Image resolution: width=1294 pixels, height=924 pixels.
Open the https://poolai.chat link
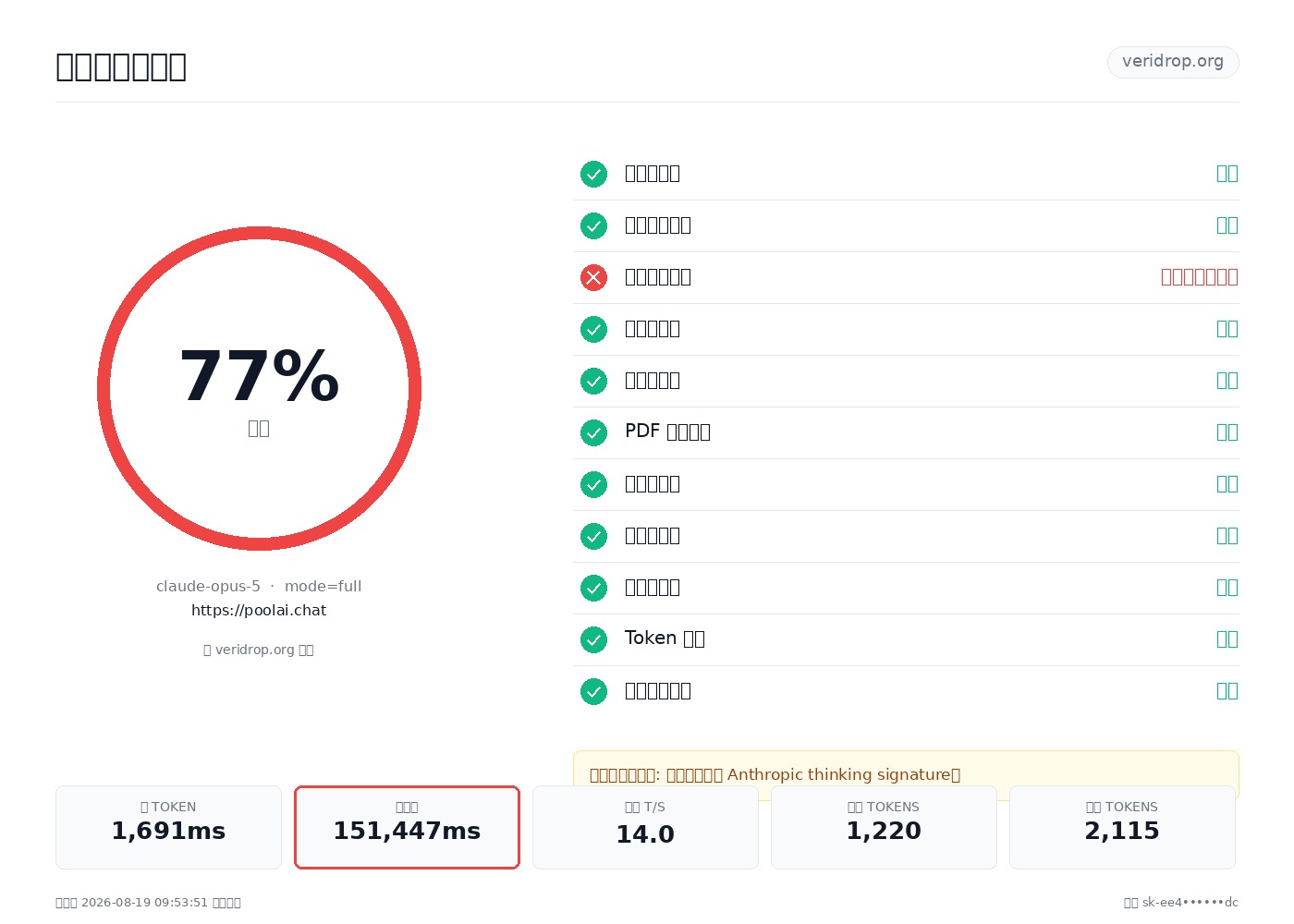point(259,611)
